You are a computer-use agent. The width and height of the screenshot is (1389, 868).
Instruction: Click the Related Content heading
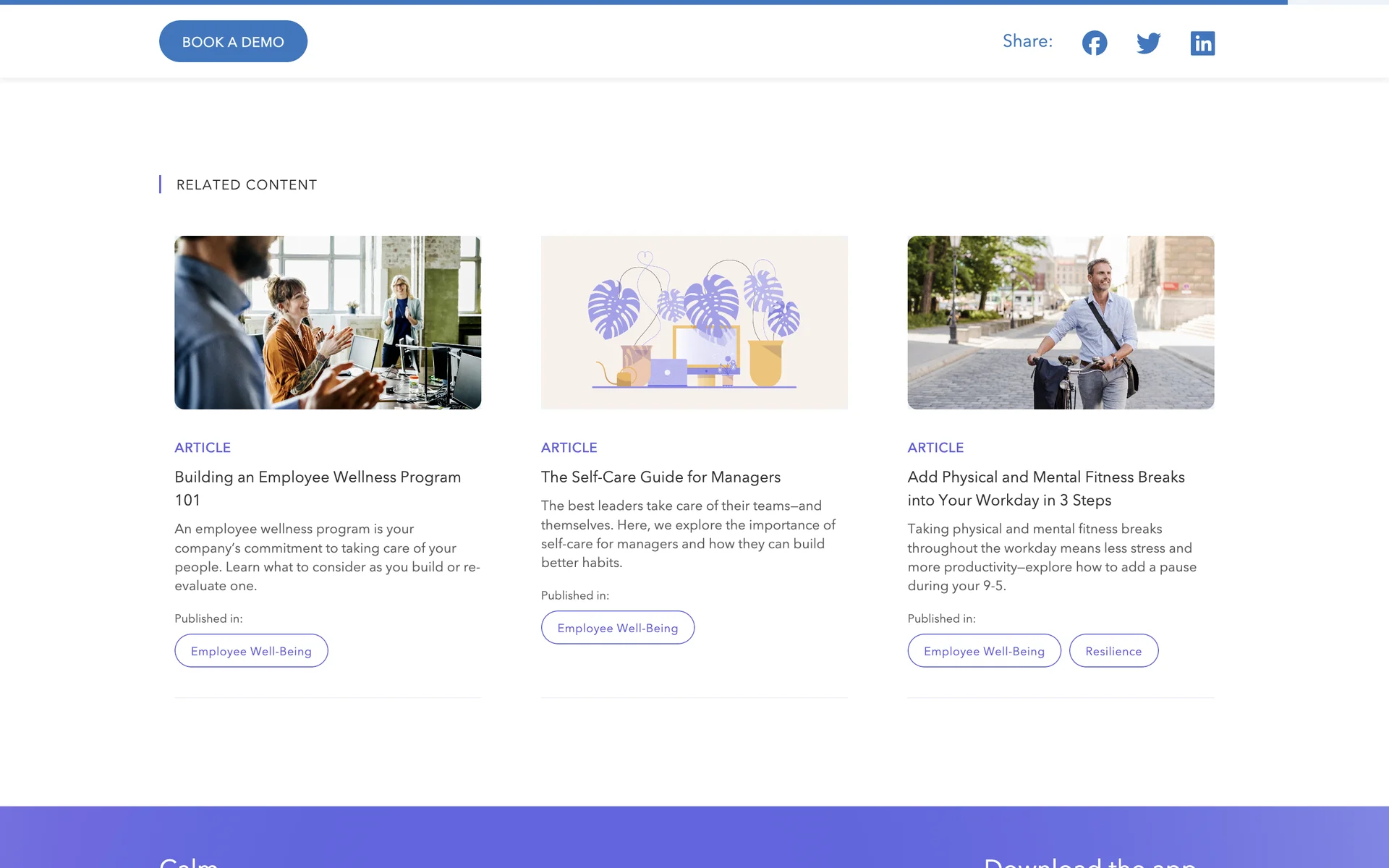(x=246, y=184)
